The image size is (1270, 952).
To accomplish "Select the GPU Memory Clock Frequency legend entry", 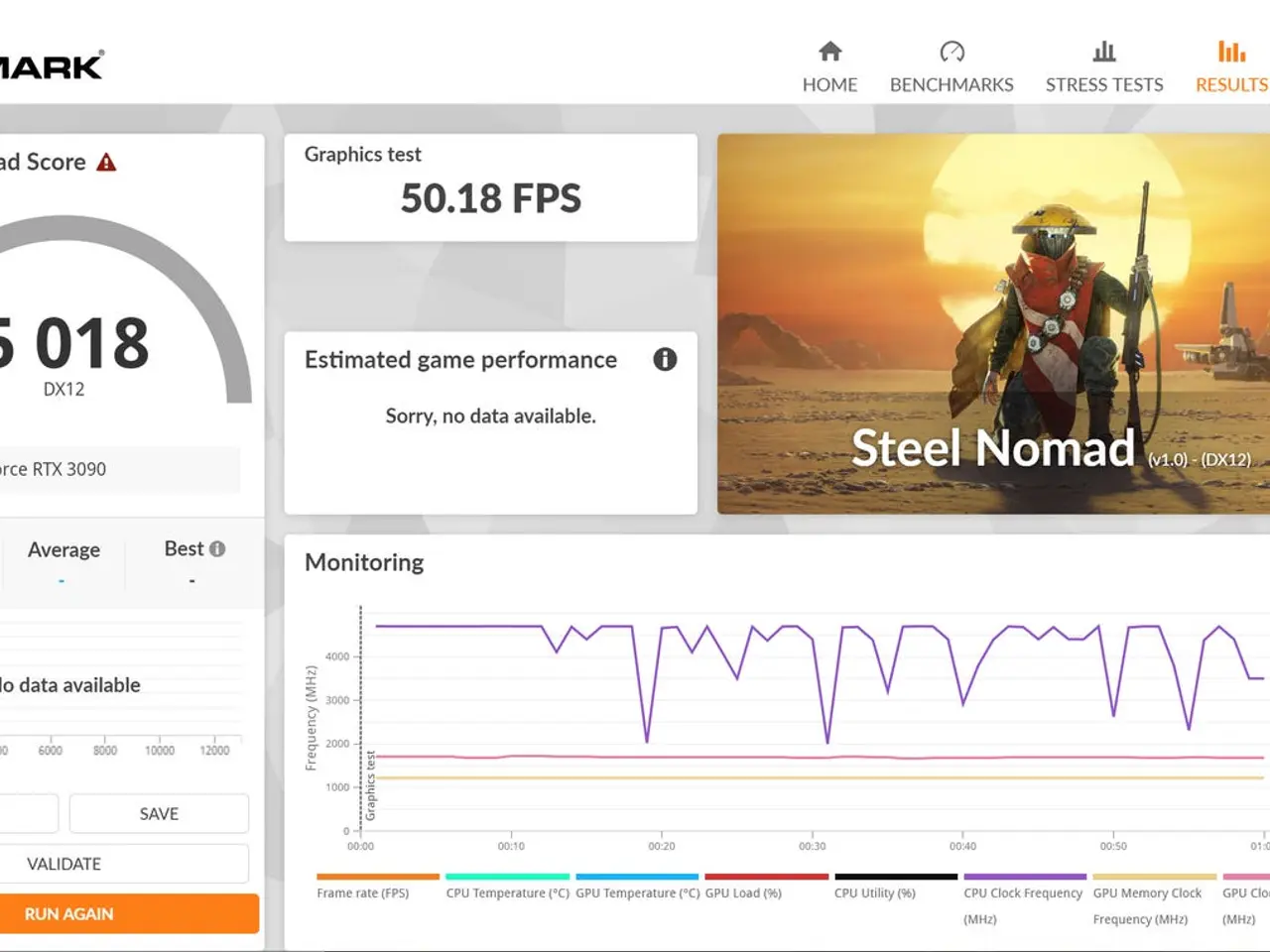I will coord(1147,905).
